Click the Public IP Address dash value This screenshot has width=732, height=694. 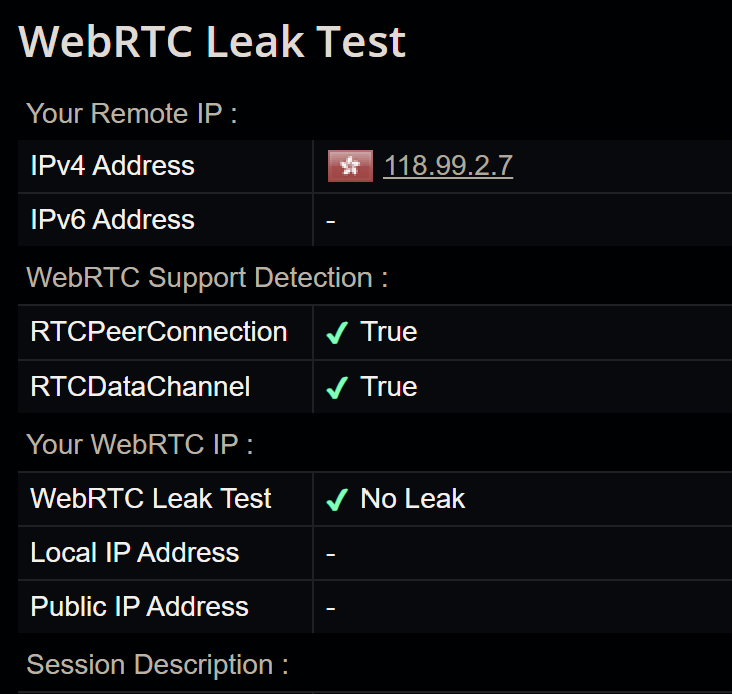coord(331,609)
